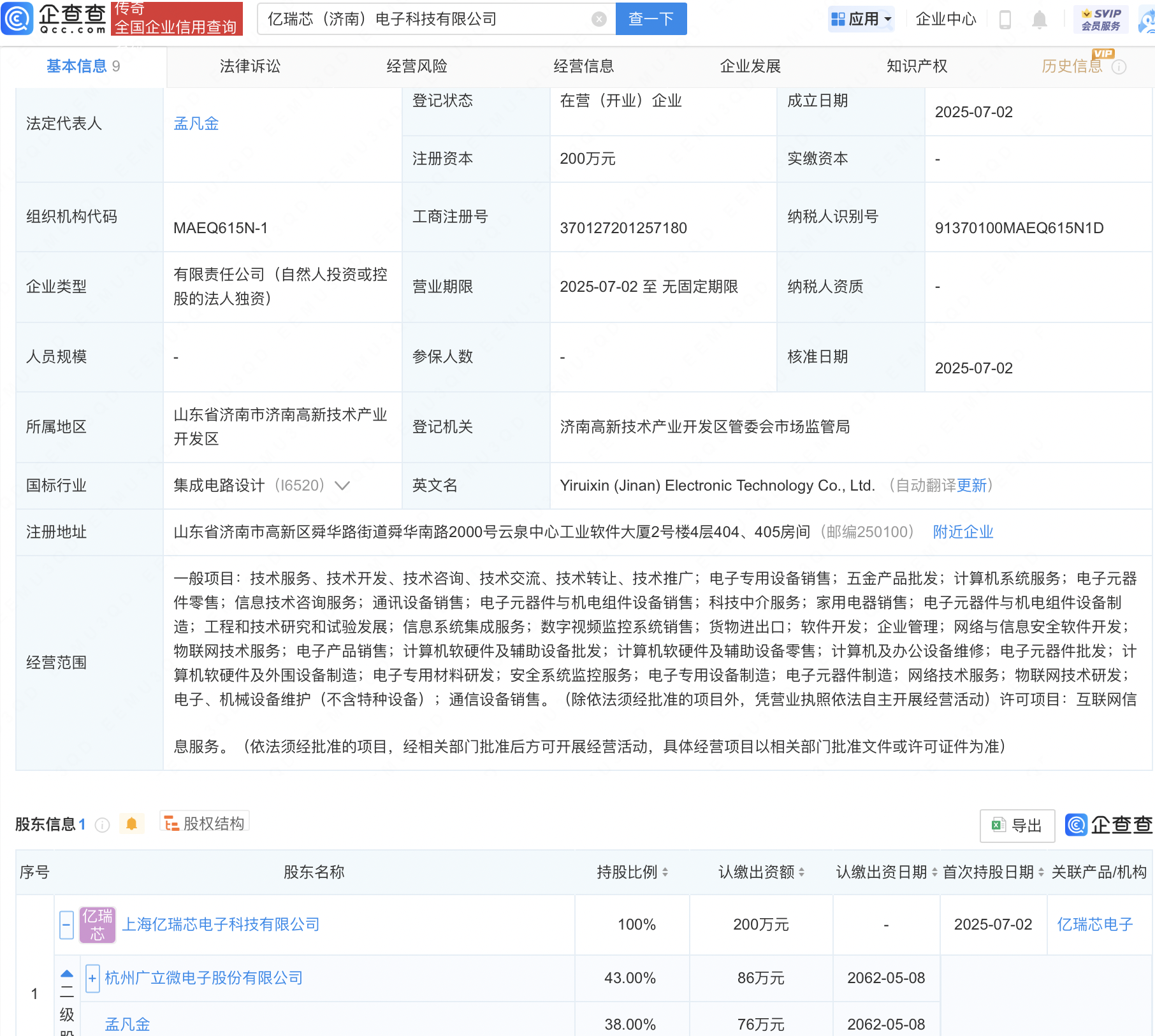Open the 经营信息 tab
This screenshot has height=1036, width=1155.
[x=584, y=66]
